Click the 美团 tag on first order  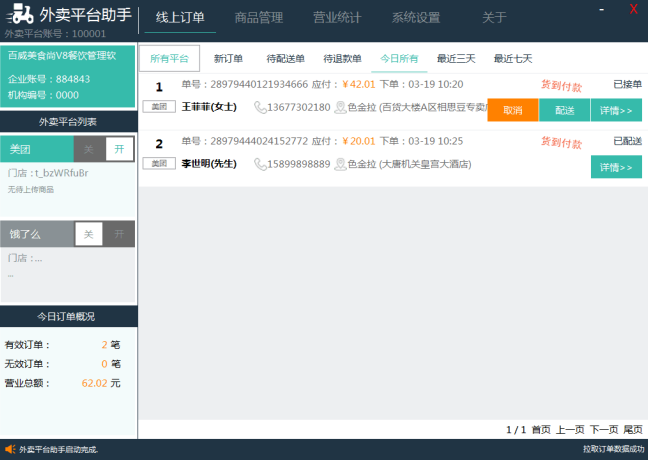pos(157,106)
